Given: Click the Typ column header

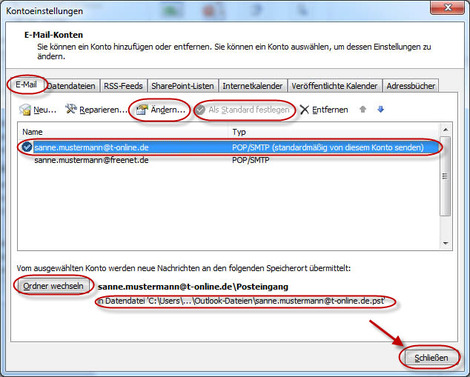Looking at the screenshot, I should click(334, 132).
